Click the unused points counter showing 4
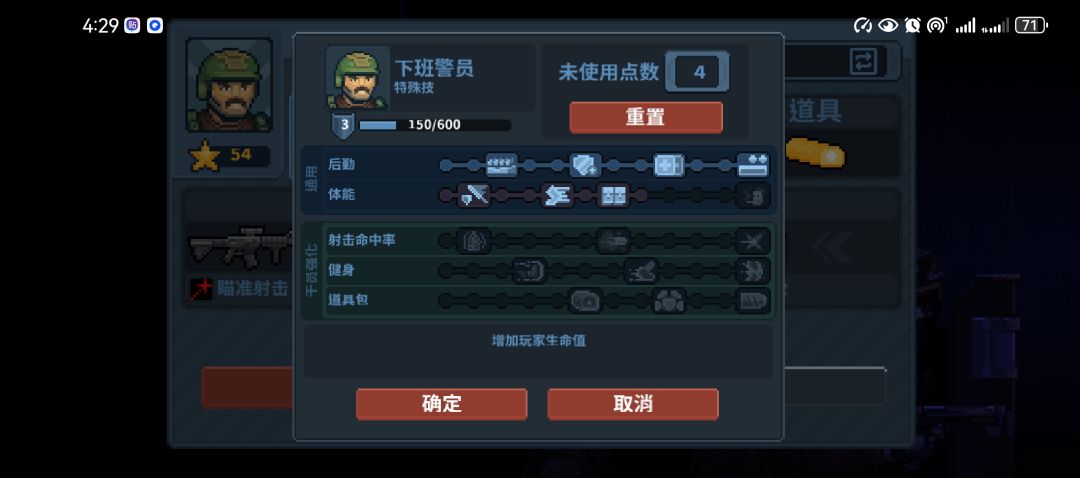 coord(698,72)
